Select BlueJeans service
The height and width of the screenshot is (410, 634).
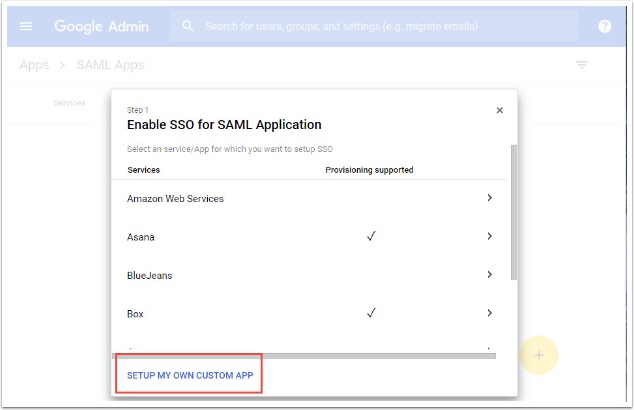point(150,275)
